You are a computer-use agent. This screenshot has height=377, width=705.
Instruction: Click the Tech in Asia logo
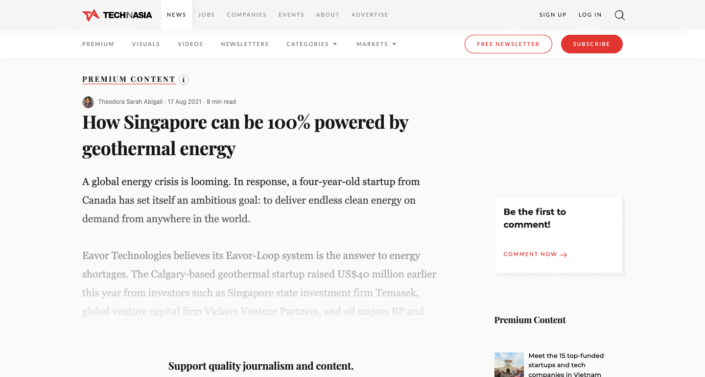pyautogui.click(x=117, y=15)
